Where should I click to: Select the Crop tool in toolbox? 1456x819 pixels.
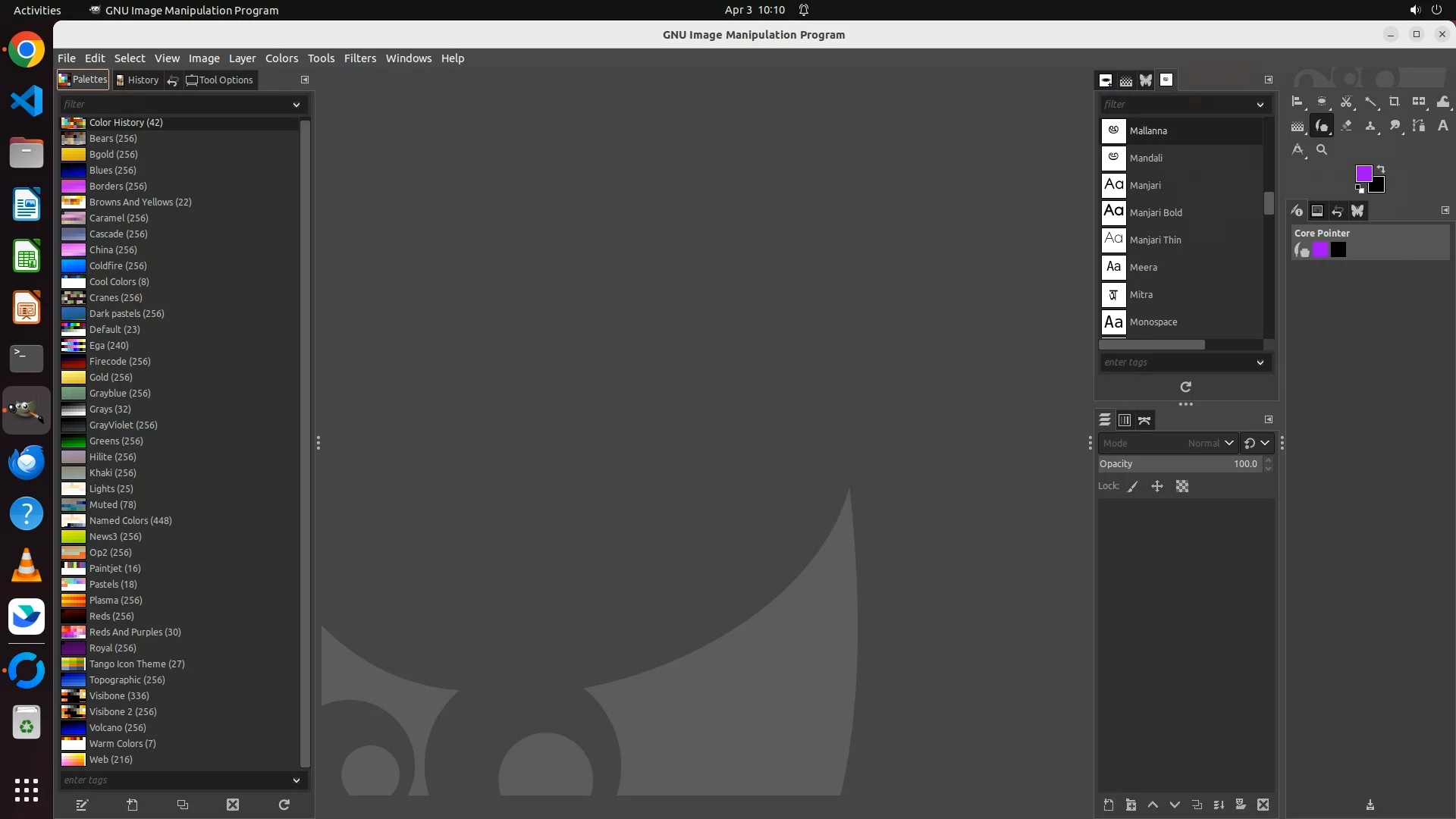click(1394, 102)
